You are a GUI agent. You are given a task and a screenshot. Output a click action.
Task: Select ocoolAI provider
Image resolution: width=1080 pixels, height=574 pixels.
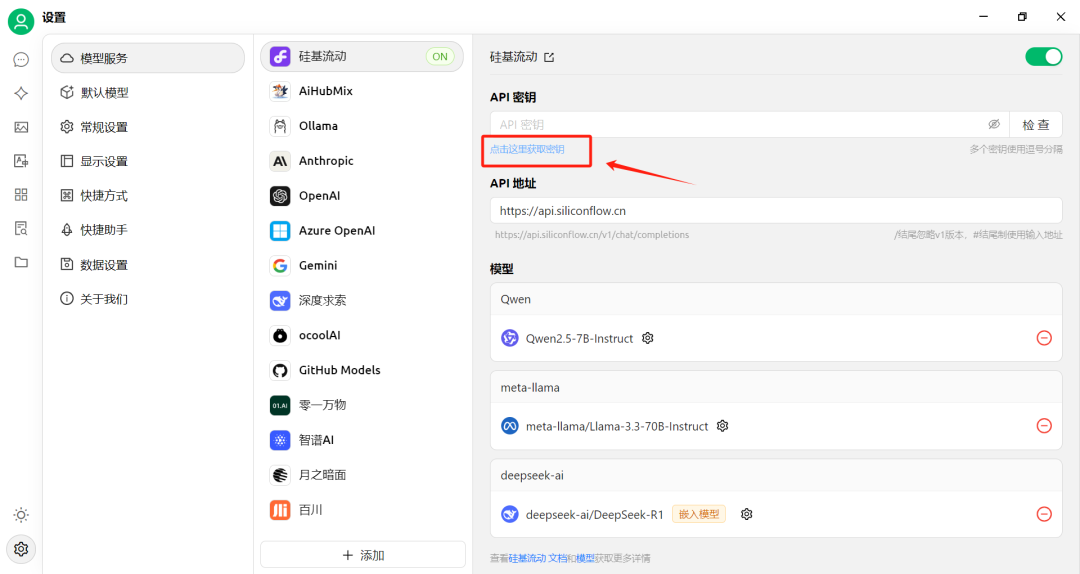coord(362,336)
